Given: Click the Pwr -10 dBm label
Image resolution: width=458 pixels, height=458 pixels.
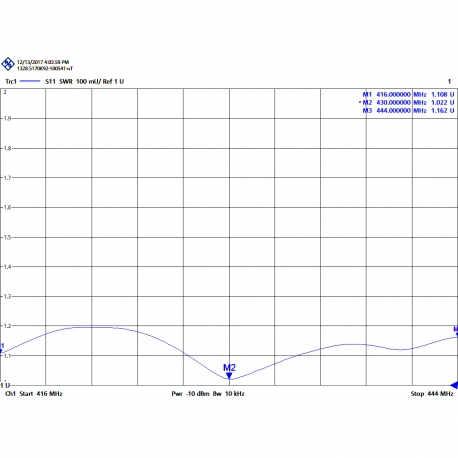Looking at the screenshot, I should (x=190, y=394).
